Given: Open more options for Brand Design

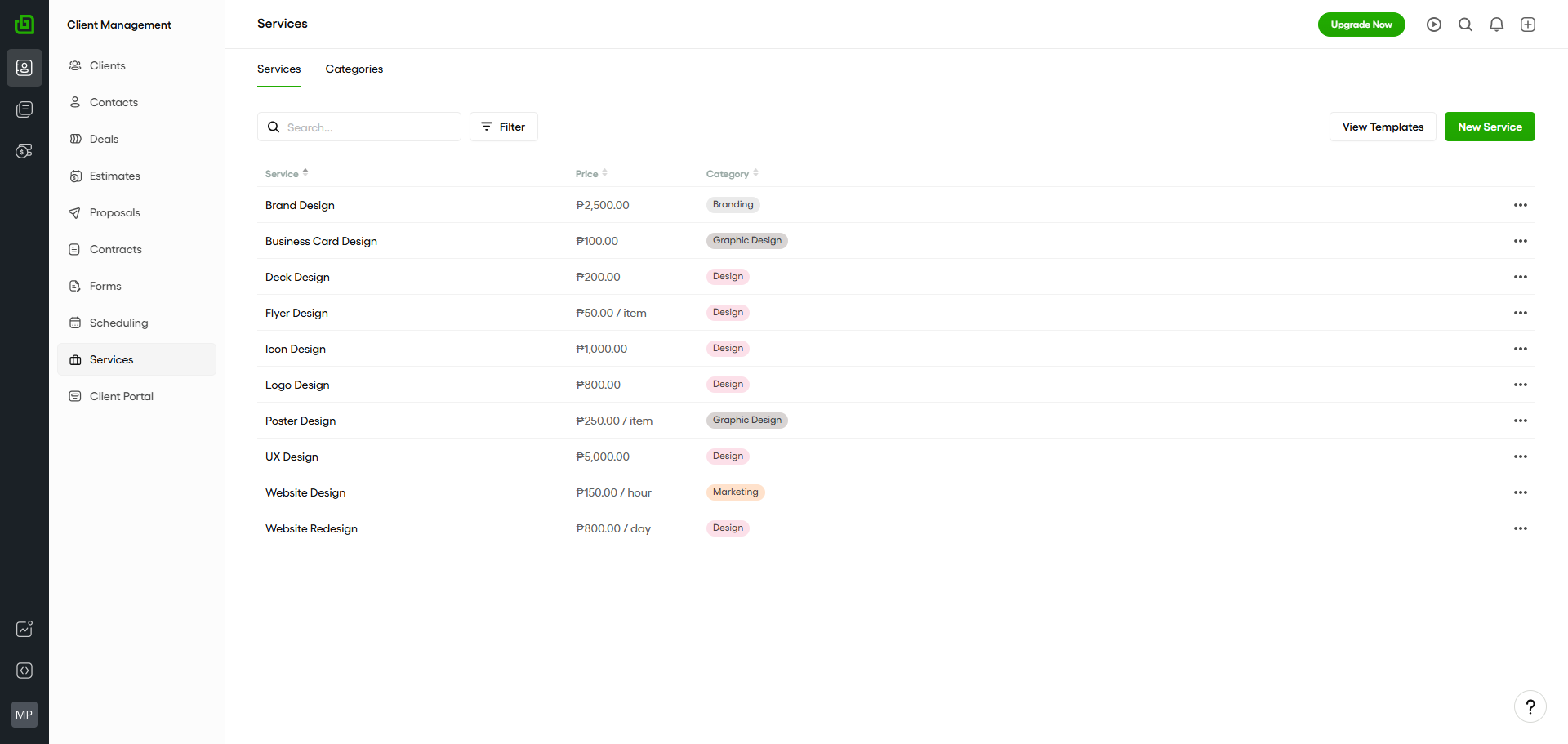Looking at the screenshot, I should tap(1520, 205).
